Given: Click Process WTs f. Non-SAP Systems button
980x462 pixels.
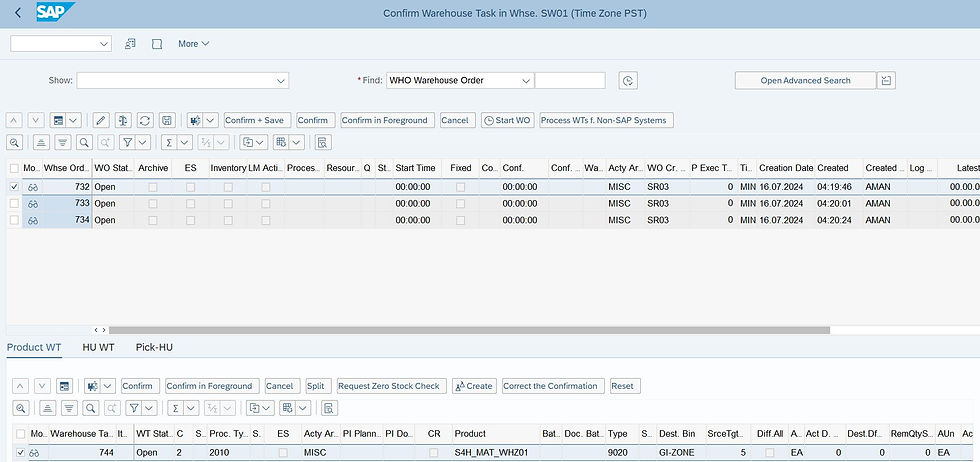Looking at the screenshot, I should point(607,120).
